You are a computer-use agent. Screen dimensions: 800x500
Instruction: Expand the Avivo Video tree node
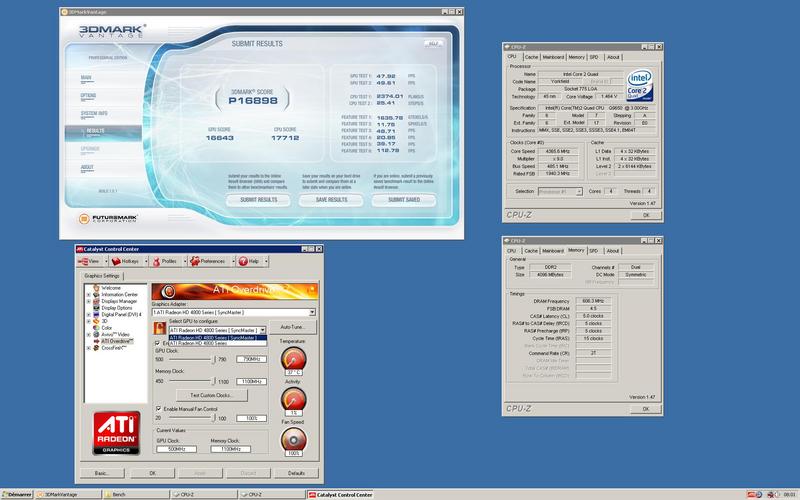point(88,334)
